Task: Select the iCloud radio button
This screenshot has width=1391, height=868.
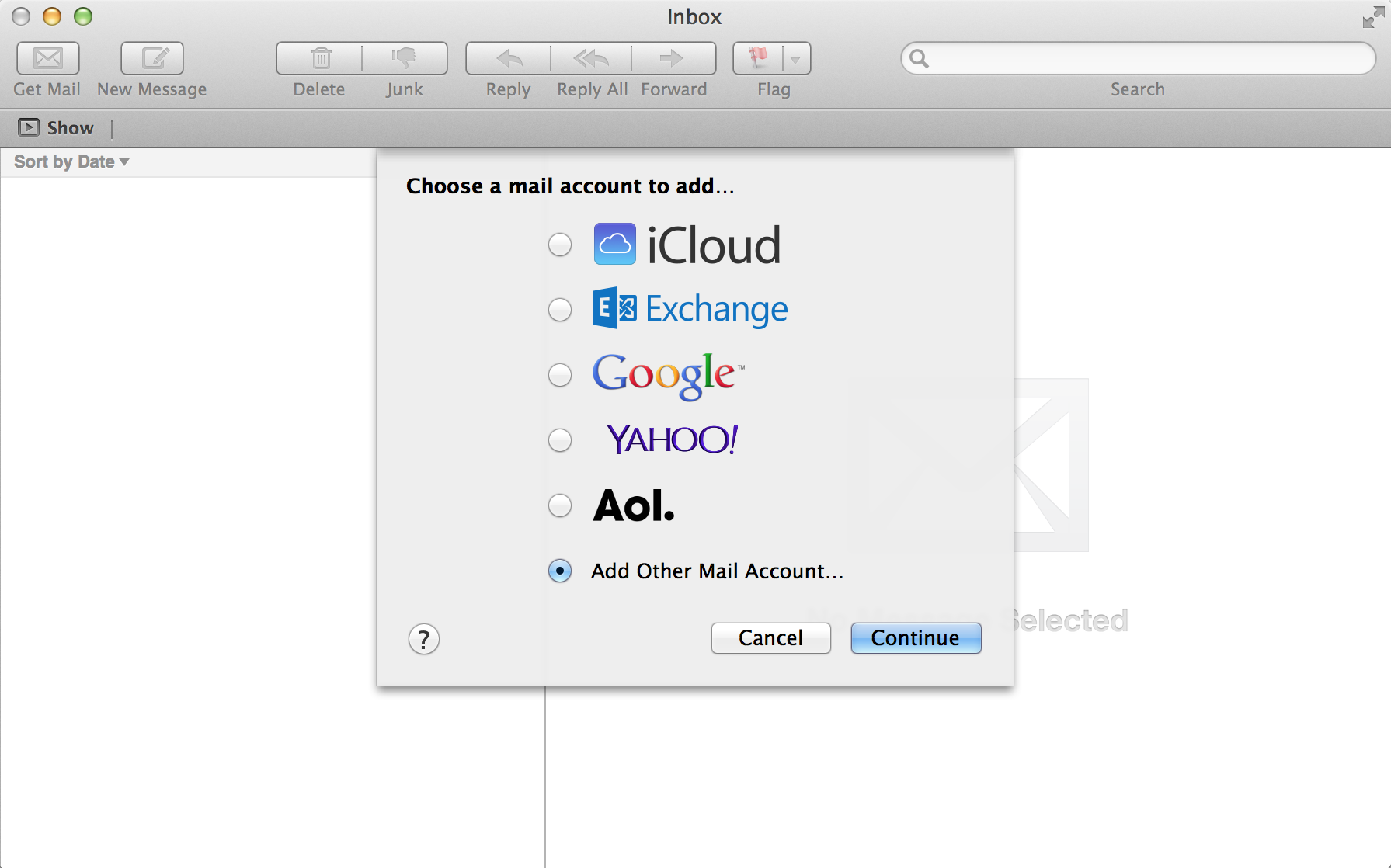Action: (x=560, y=245)
